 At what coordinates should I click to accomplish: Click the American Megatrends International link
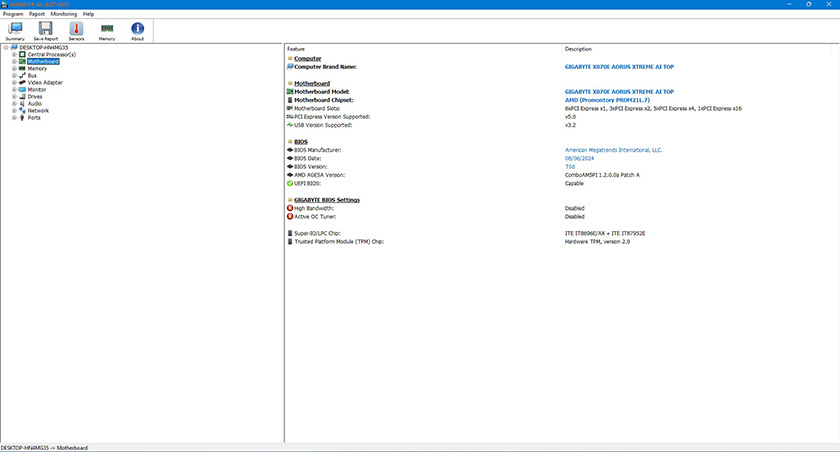[613, 150]
